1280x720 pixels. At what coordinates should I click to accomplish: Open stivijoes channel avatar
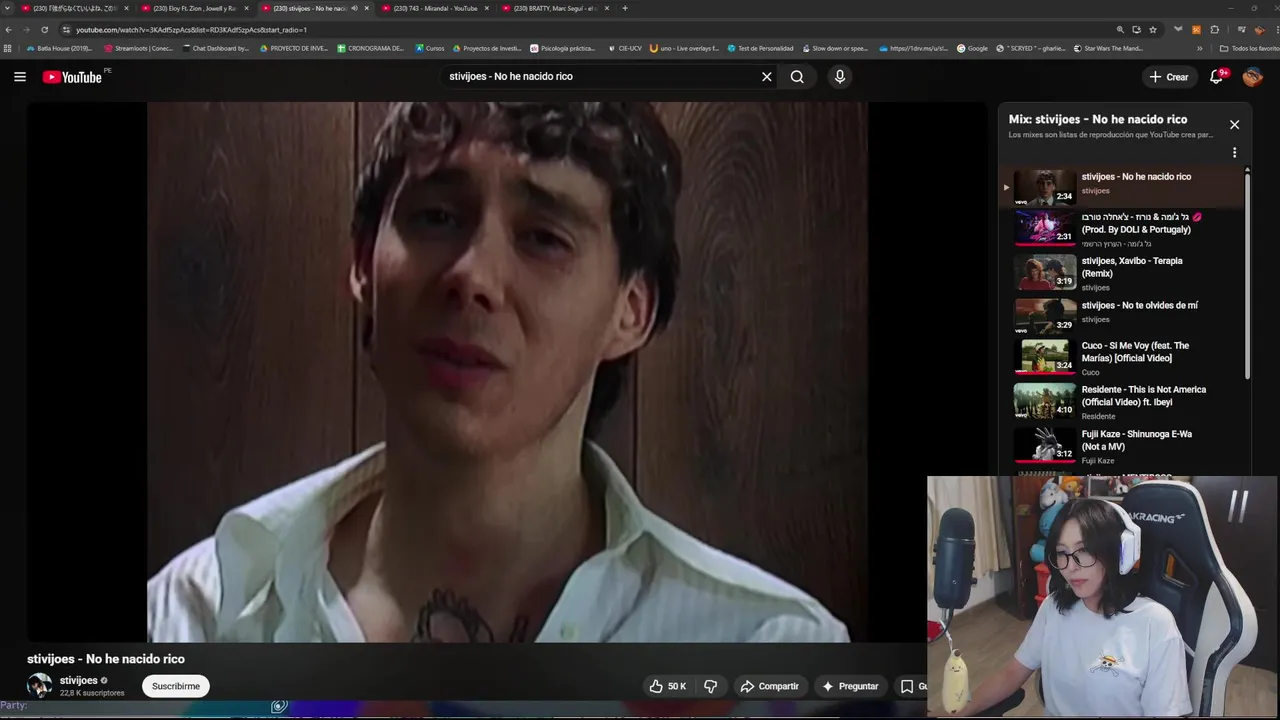[39, 686]
